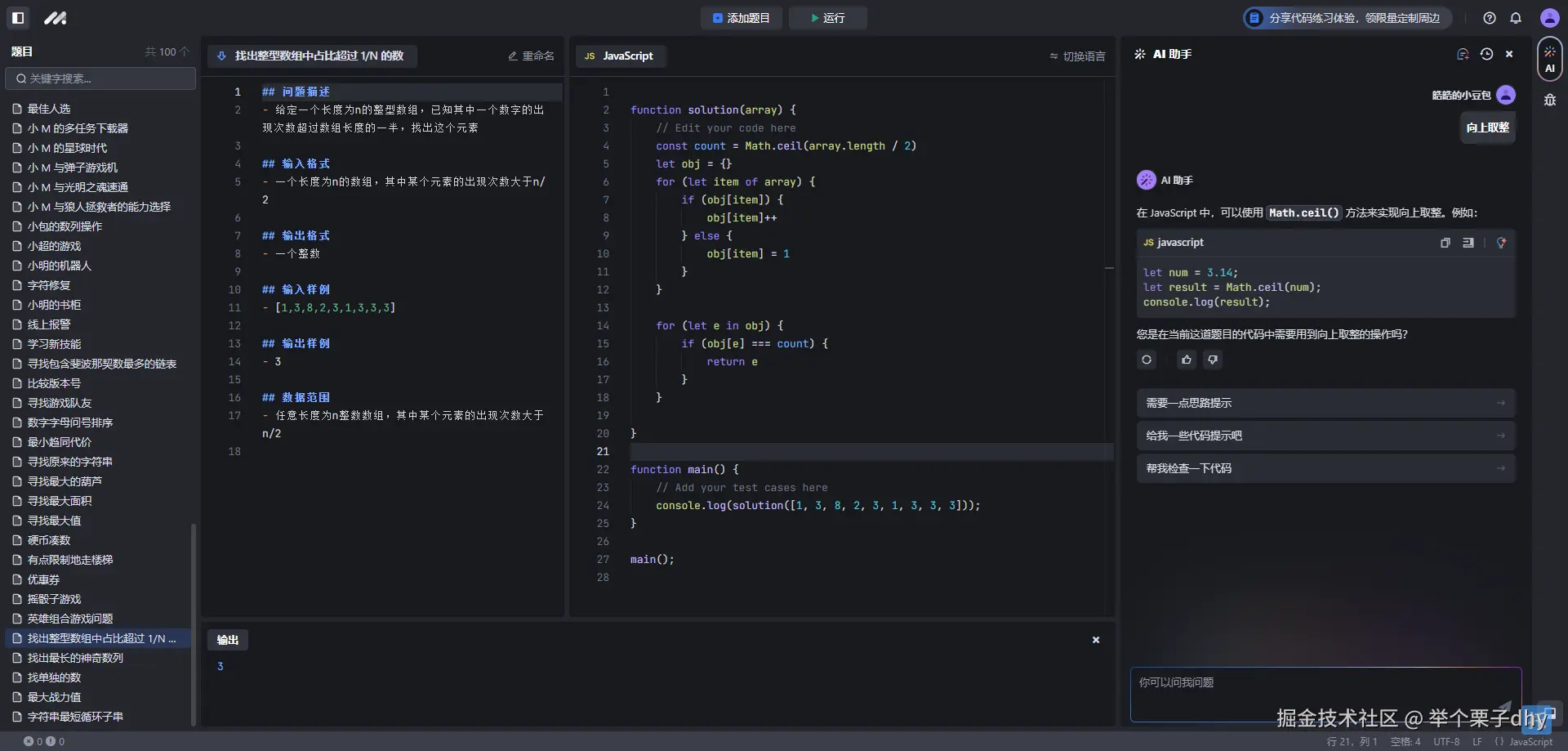
Task: Expand the 帮我检查一下代码 suggestion
Action: pyautogui.click(x=1325, y=468)
